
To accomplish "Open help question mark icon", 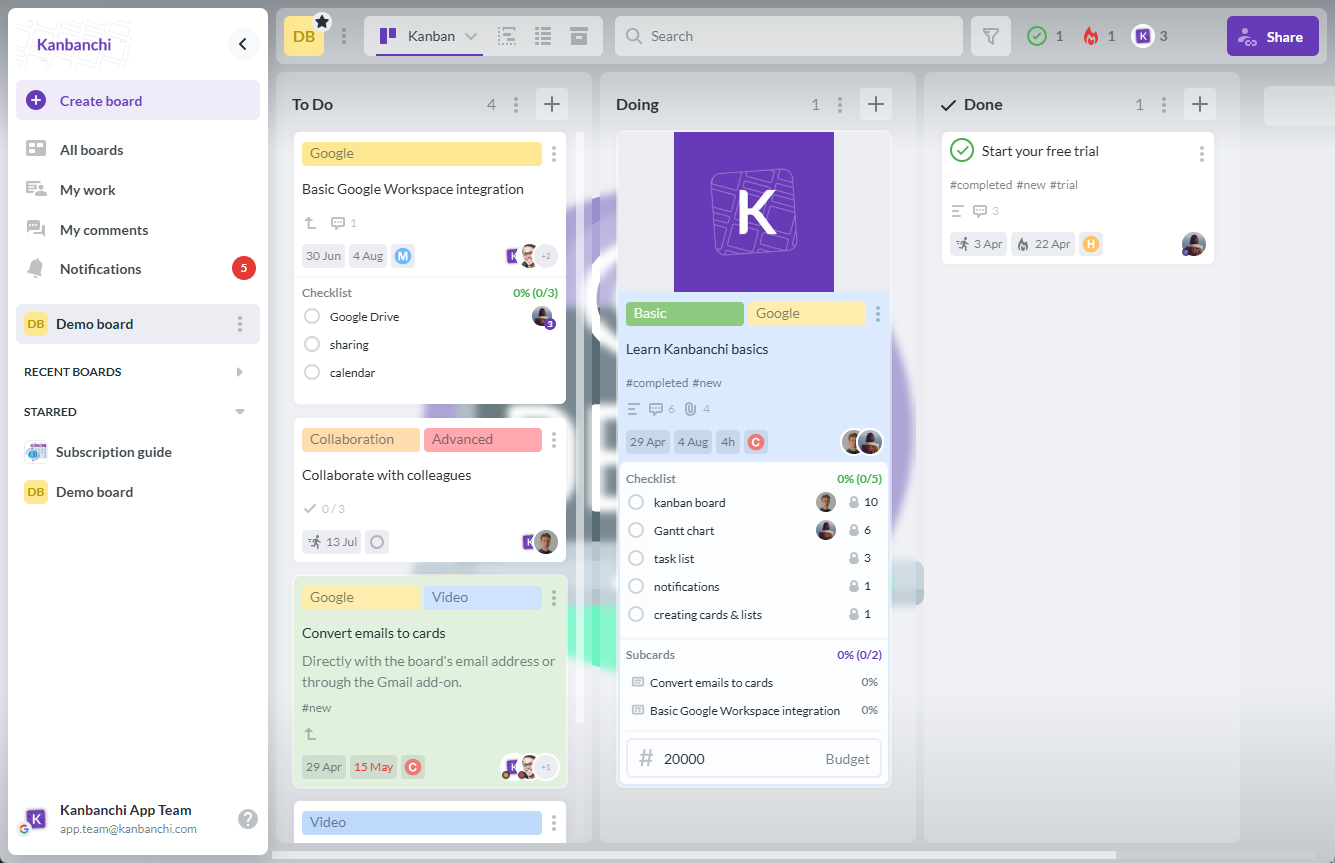I will 248,819.
